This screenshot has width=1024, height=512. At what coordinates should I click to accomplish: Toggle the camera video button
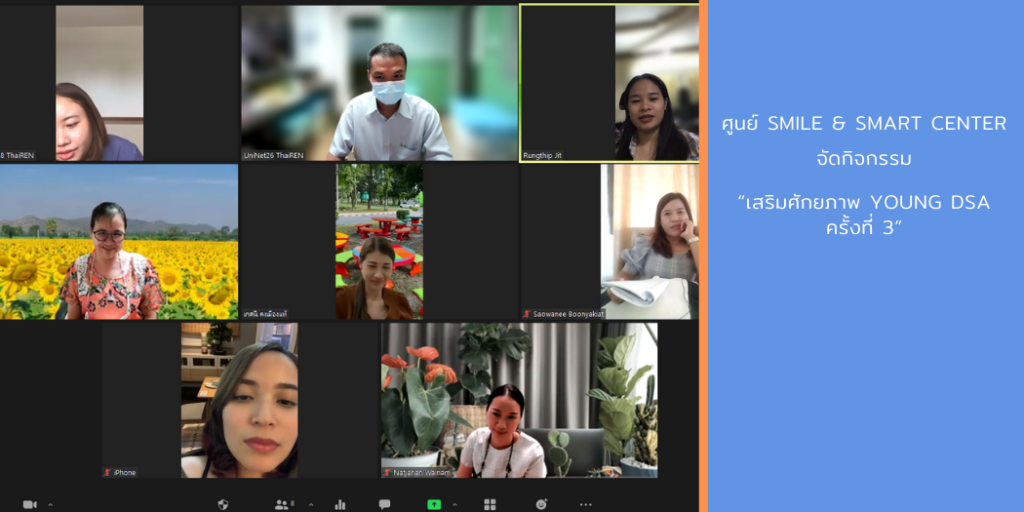tap(29, 504)
